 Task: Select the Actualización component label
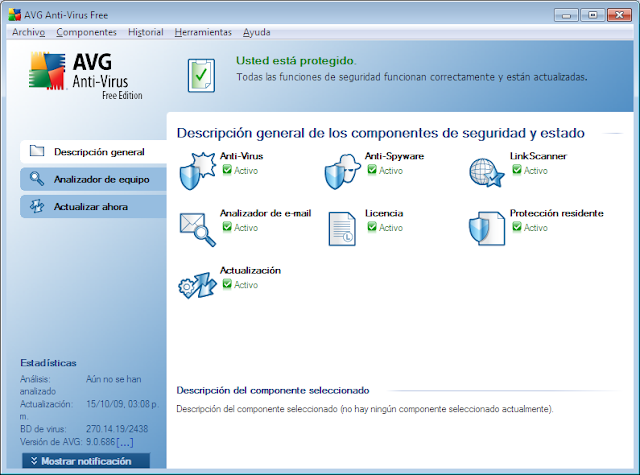(x=250, y=270)
